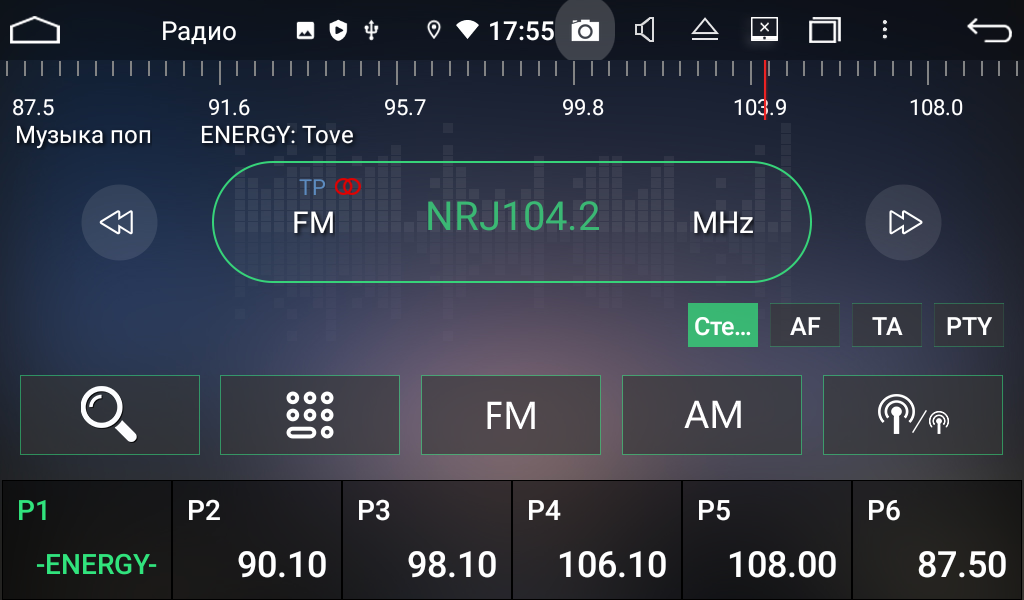Go back using the return arrow
1024x600 pixels.
[989, 30]
